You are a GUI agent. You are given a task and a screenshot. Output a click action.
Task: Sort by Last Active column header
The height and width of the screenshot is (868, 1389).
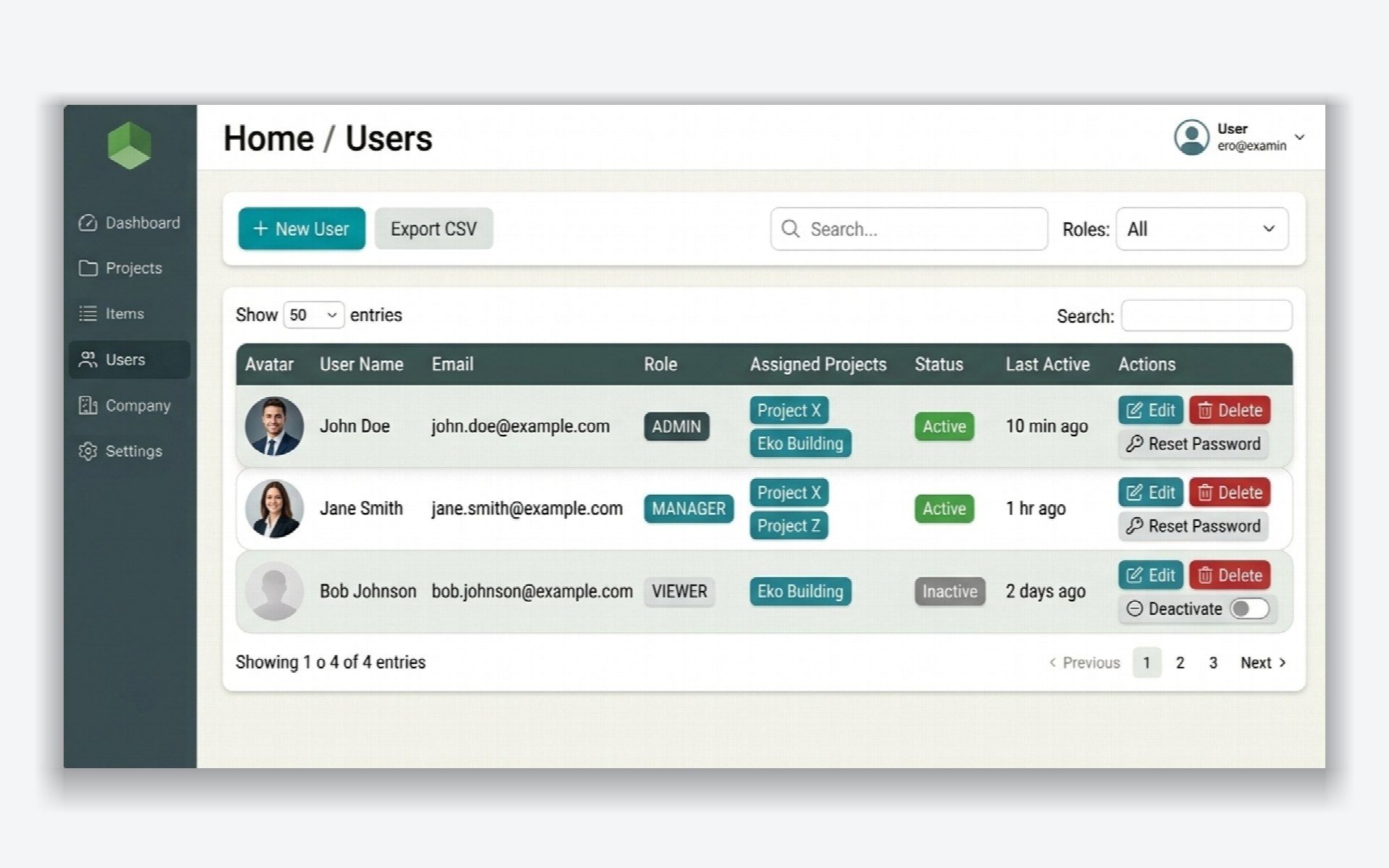pyautogui.click(x=1048, y=364)
